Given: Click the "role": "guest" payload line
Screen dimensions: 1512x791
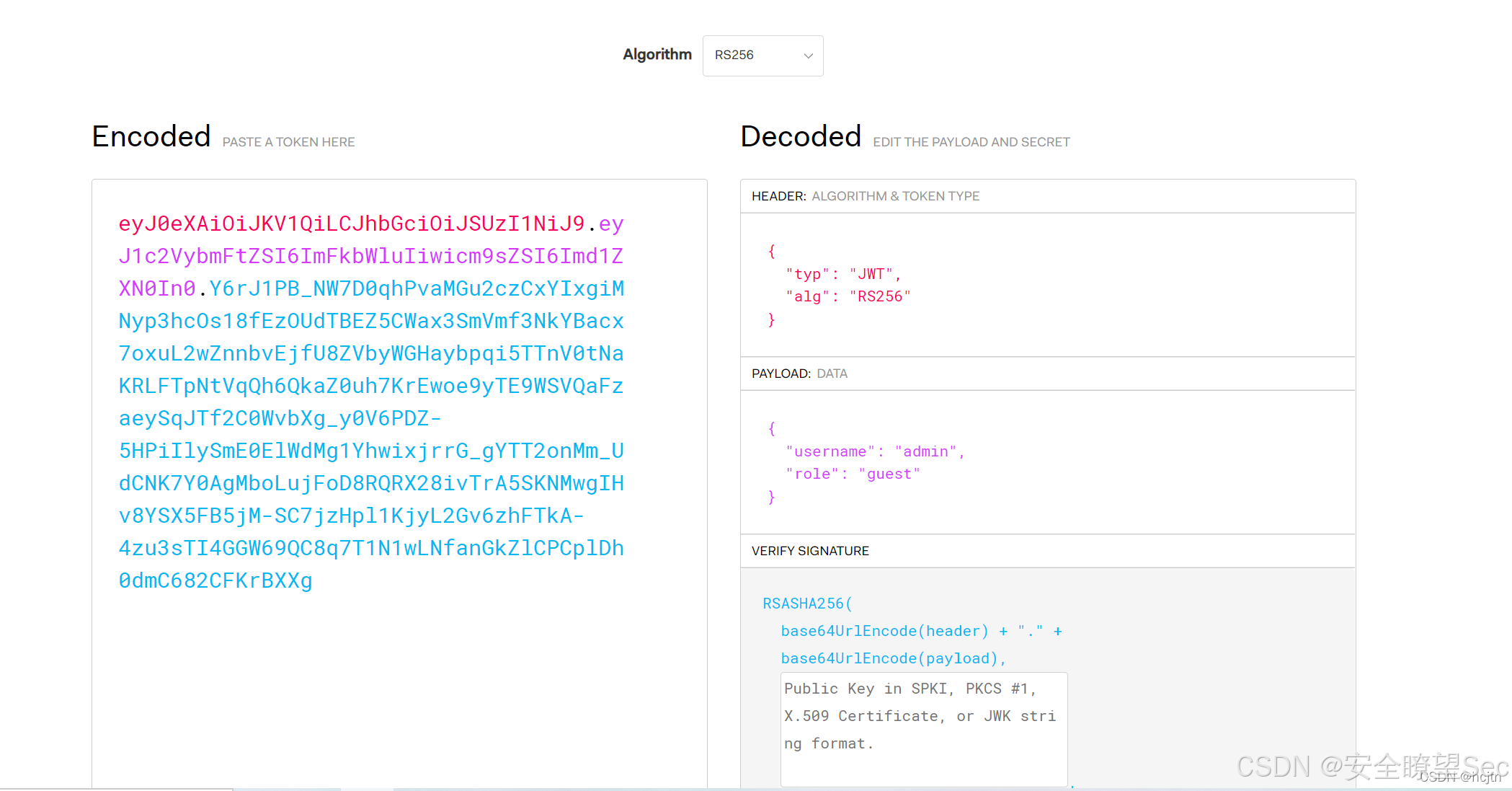Looking at the screenshot, I should pyautogui.click(x=853, y=474).
